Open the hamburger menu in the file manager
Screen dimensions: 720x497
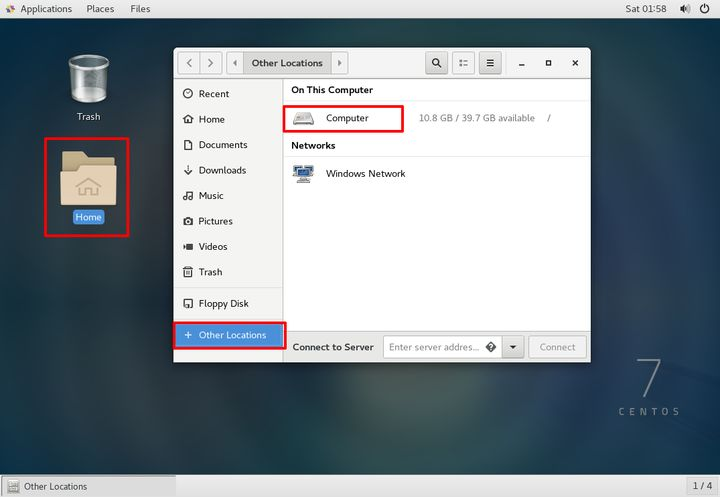point(490,63)
